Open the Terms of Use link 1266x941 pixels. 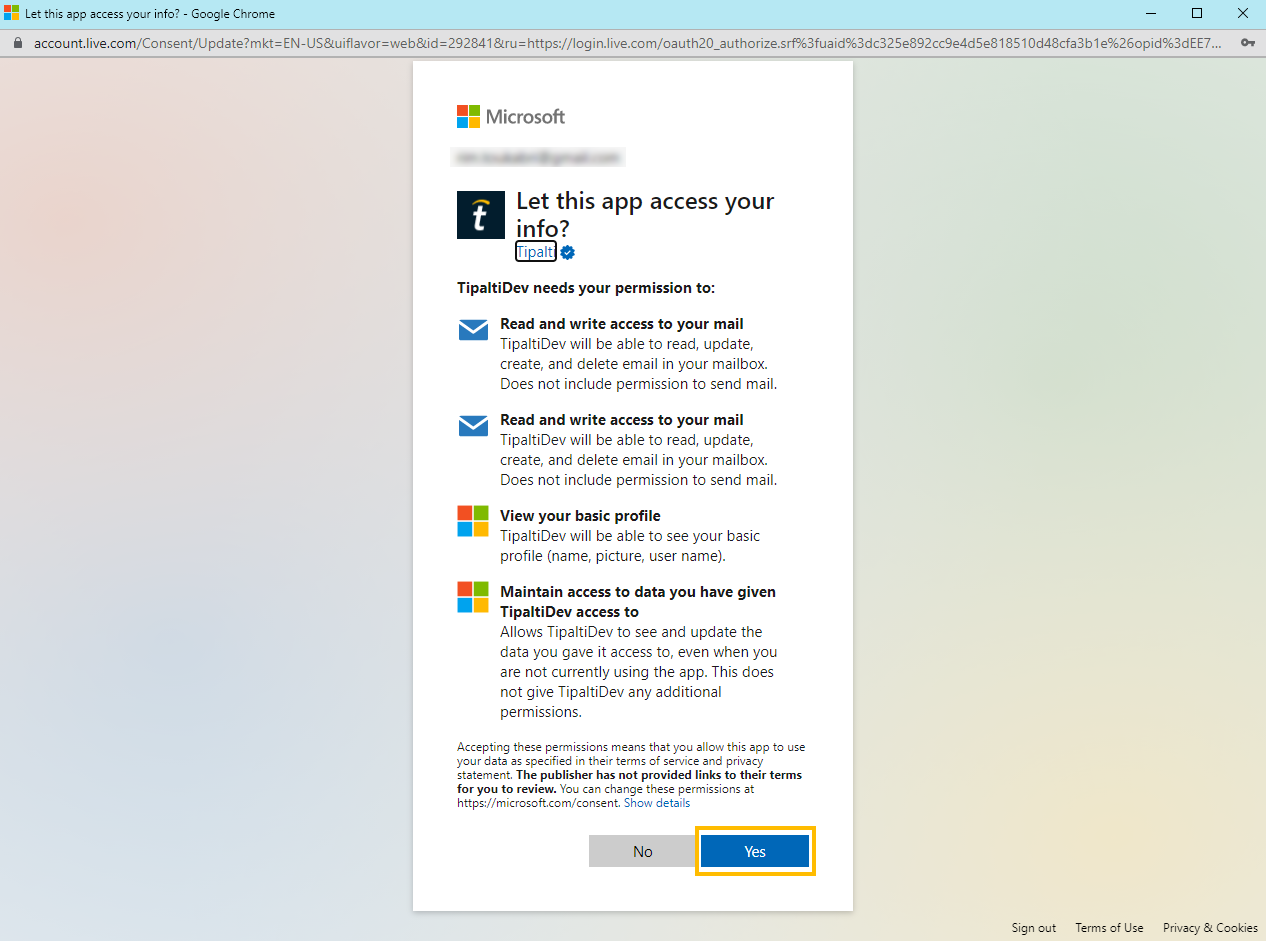tap(1109, 928)
